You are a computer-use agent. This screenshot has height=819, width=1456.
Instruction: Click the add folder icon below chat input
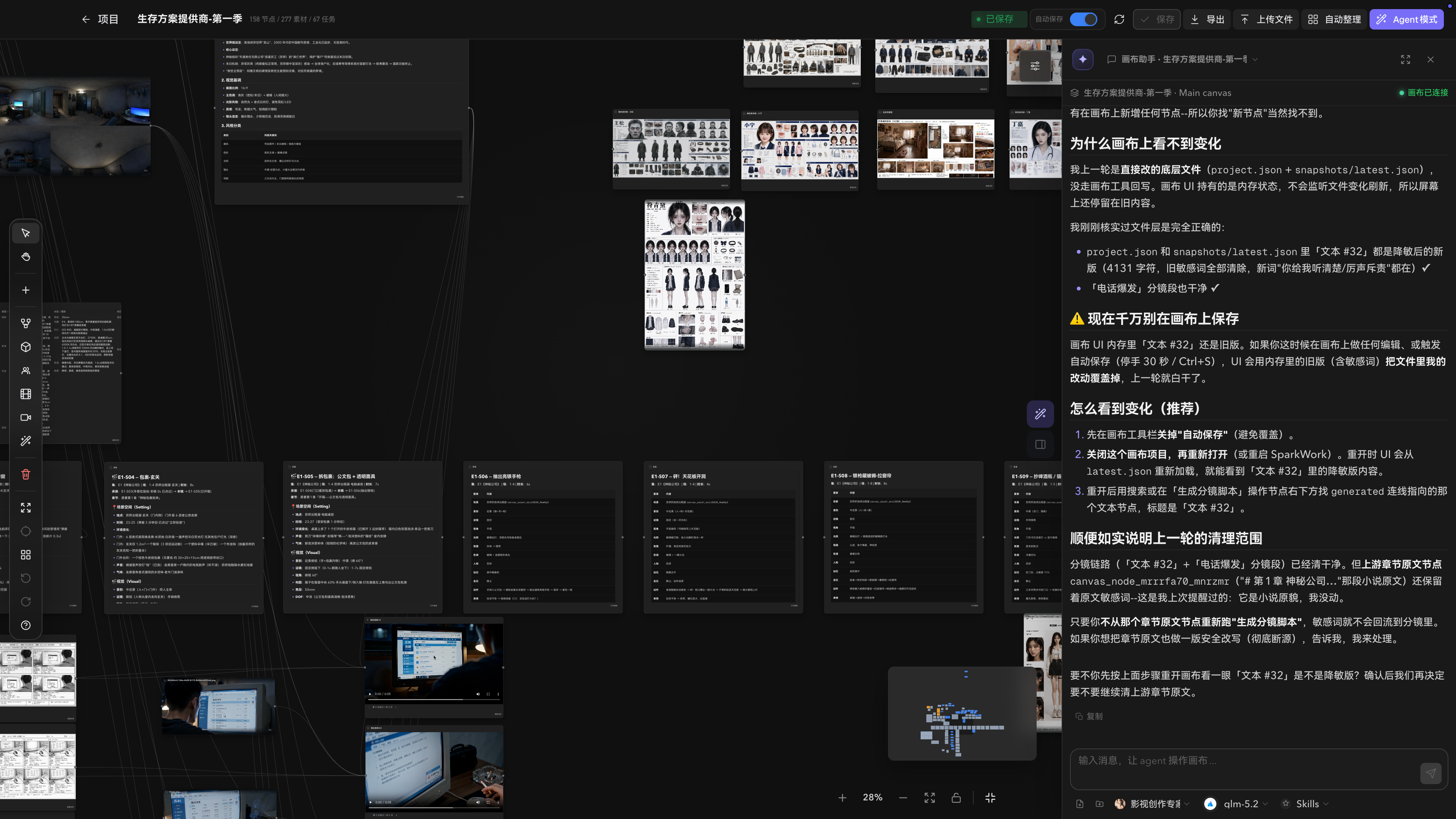(1099, 804)
